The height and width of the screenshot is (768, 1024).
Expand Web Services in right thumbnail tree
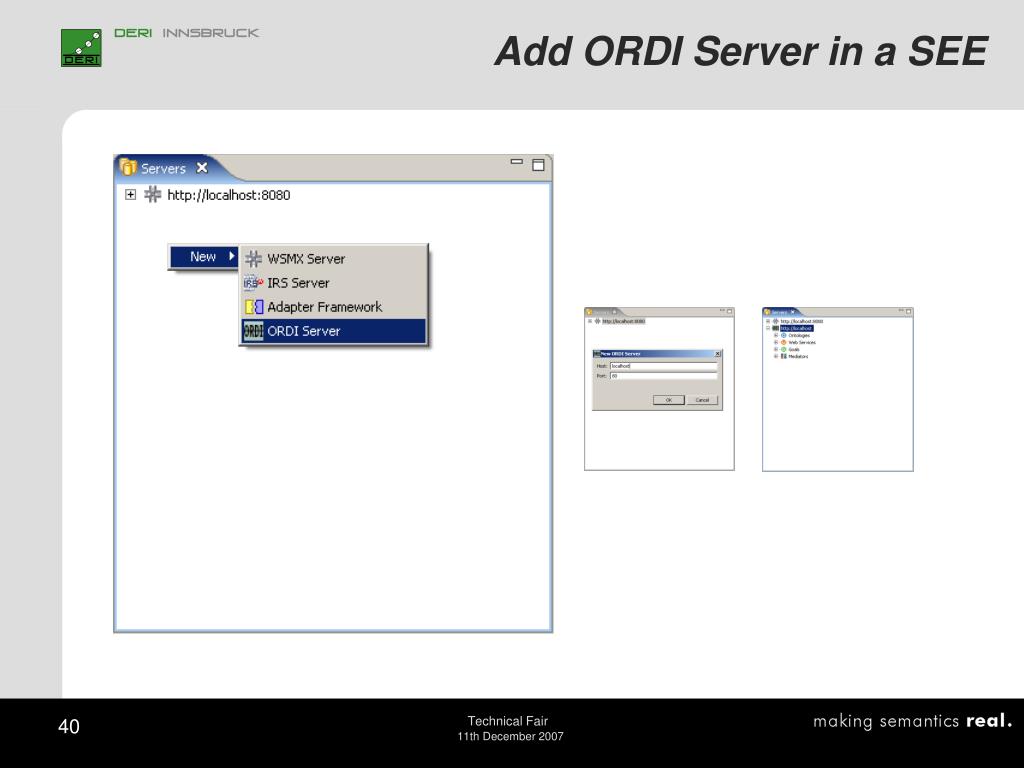pyautogui.click(x=776, y=342)
